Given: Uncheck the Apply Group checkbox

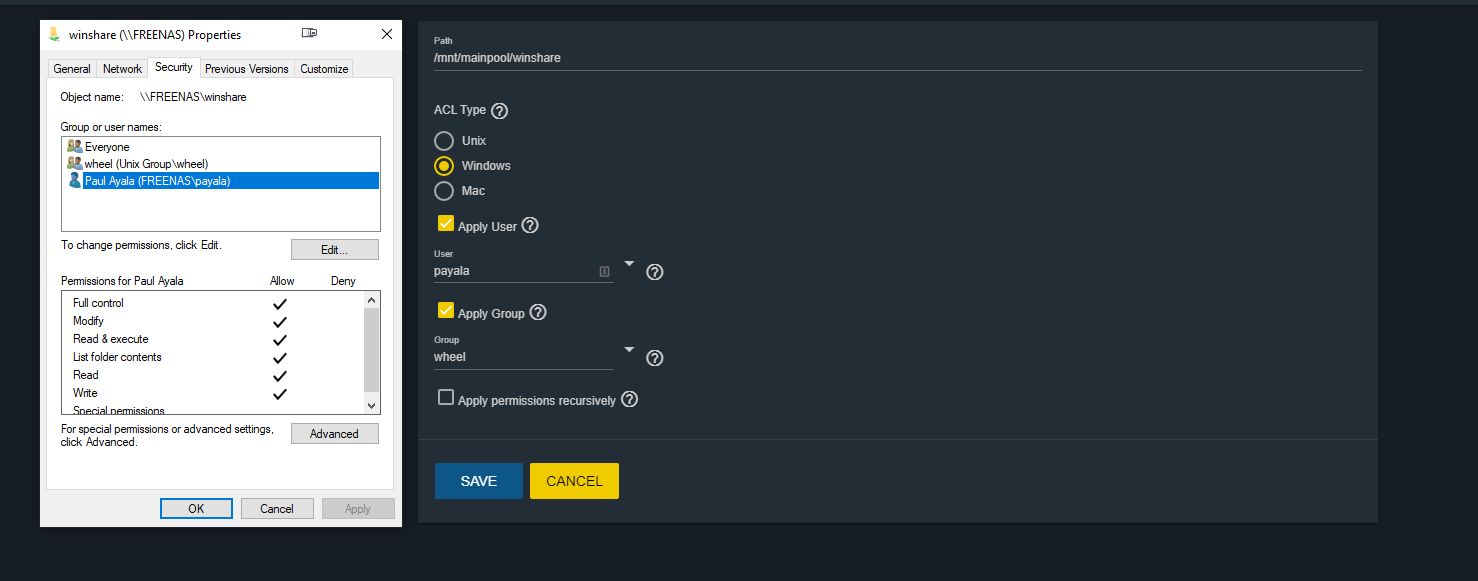Looking at the screenshot, I should pos(446,311).
